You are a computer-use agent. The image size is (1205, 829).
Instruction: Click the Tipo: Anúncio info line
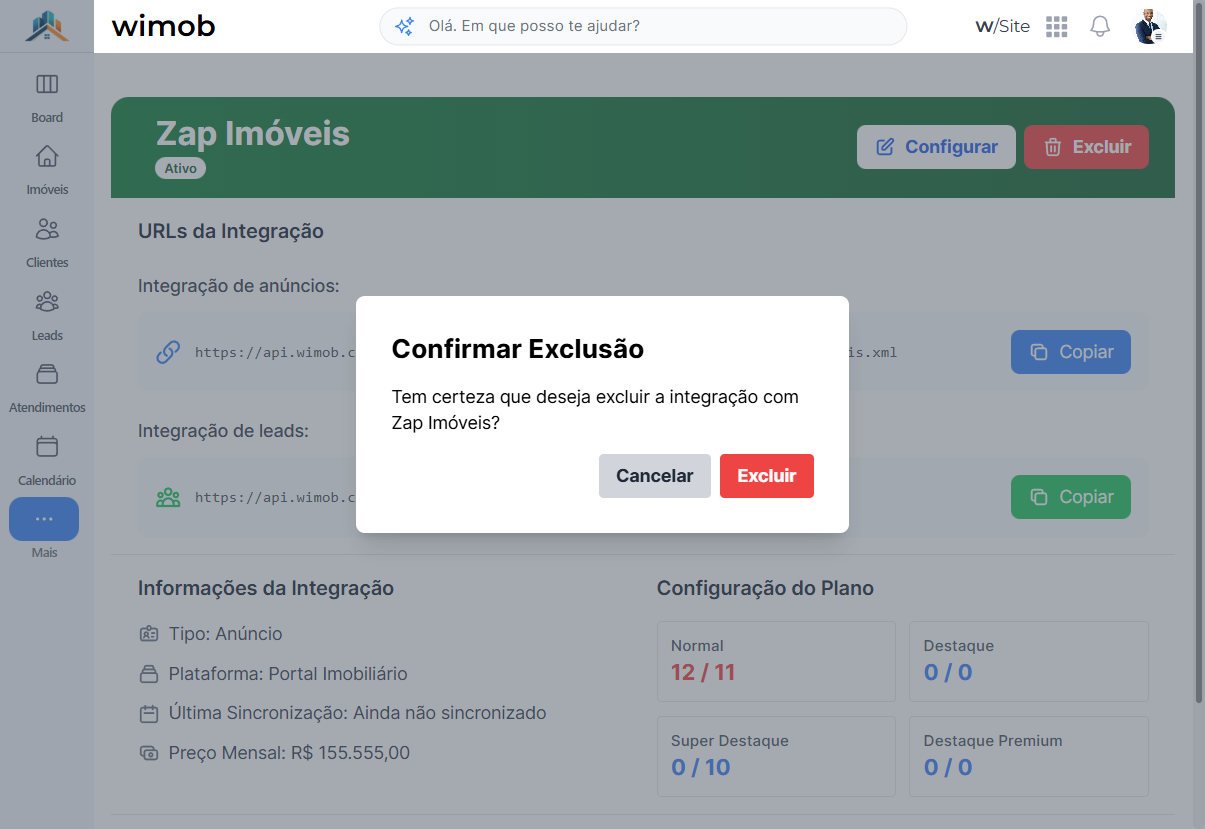211,634
